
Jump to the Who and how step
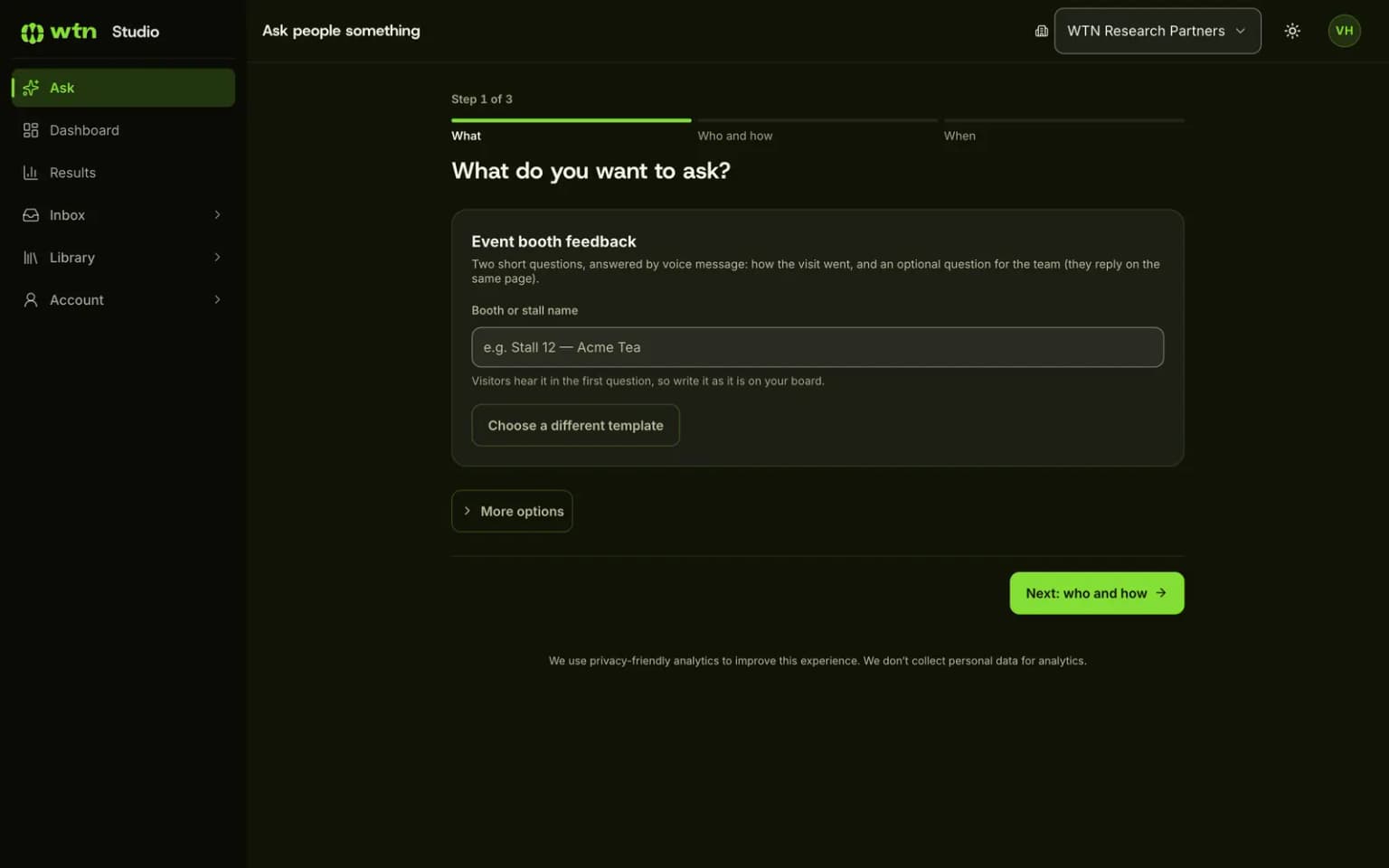(x=735, y=136)
